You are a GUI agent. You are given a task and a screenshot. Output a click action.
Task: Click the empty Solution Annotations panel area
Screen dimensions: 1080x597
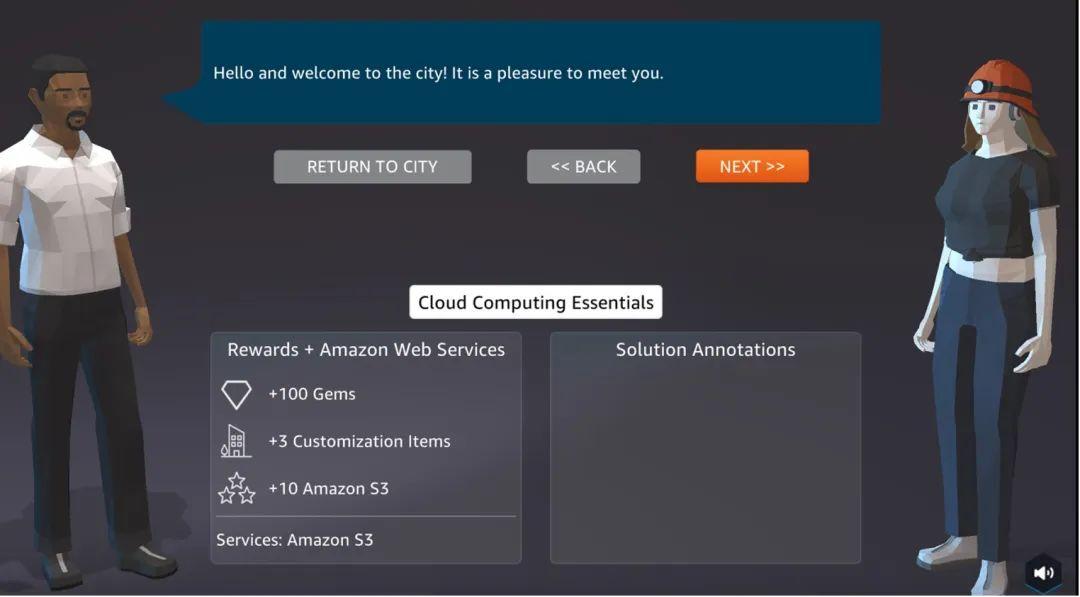[705, 461]
